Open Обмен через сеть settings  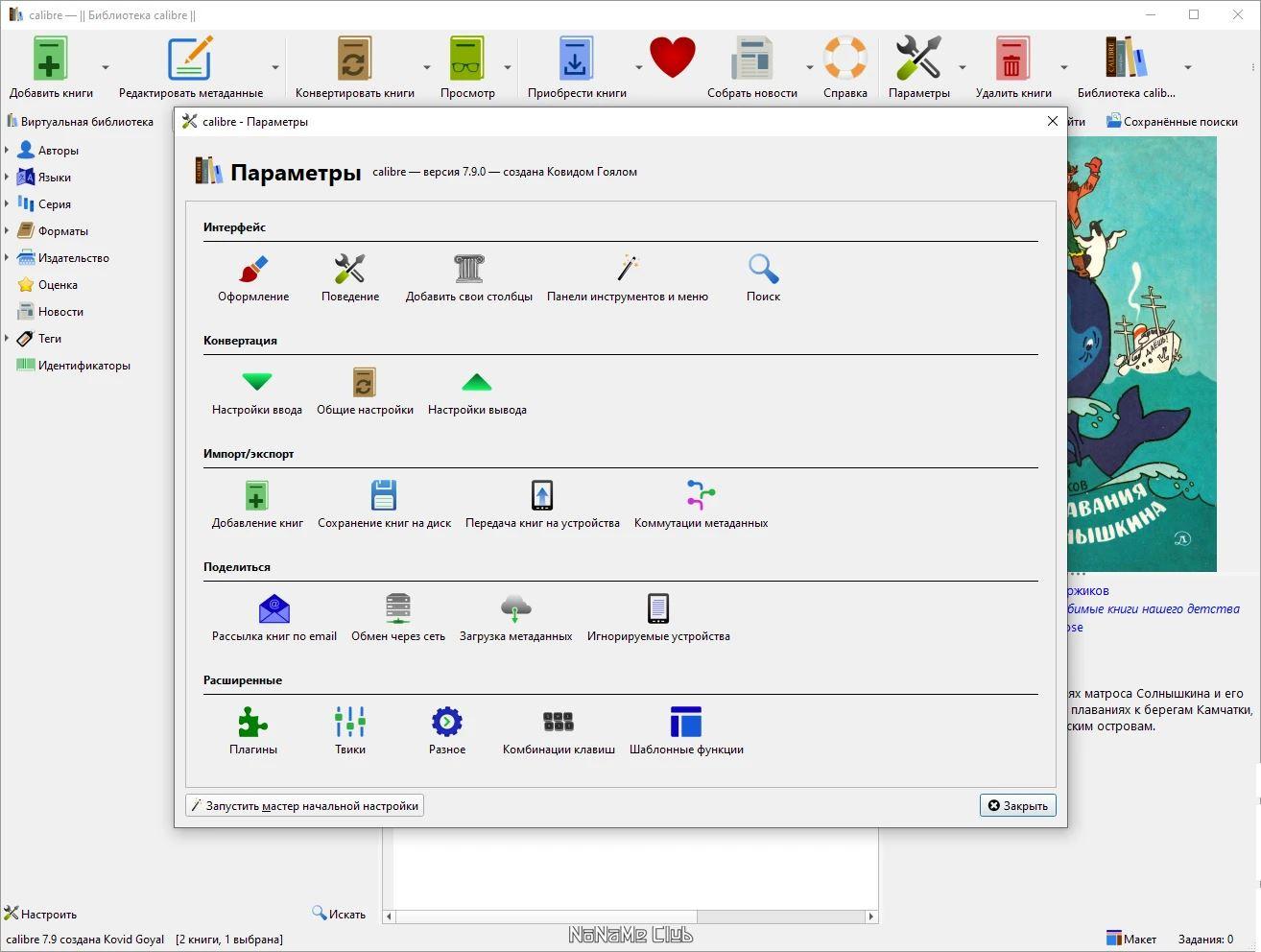[x=398, y=619]
